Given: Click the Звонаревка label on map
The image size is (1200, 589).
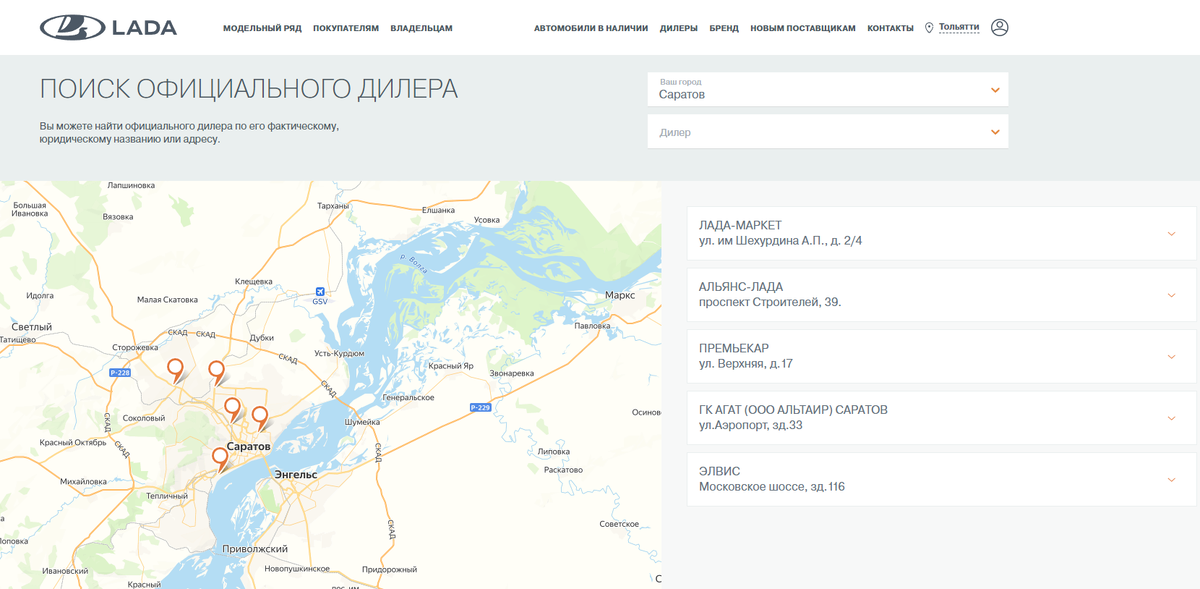Looking at the screenshot, I should point(514,373).
